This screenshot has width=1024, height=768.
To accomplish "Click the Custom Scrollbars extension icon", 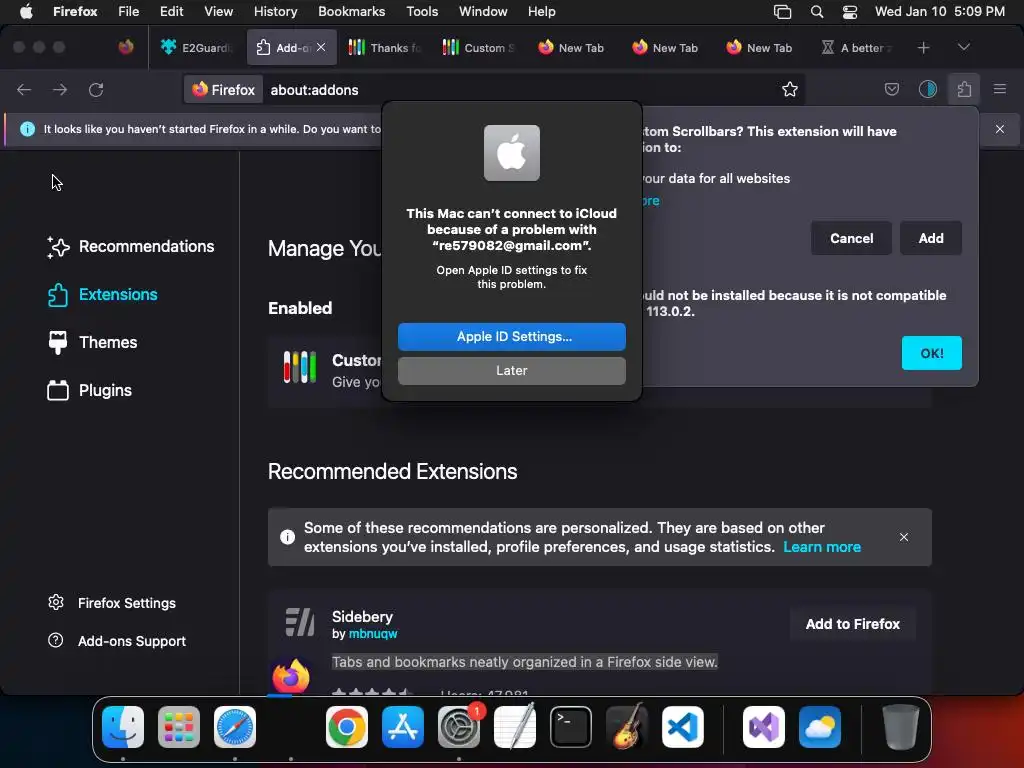I will click(300, 367).
